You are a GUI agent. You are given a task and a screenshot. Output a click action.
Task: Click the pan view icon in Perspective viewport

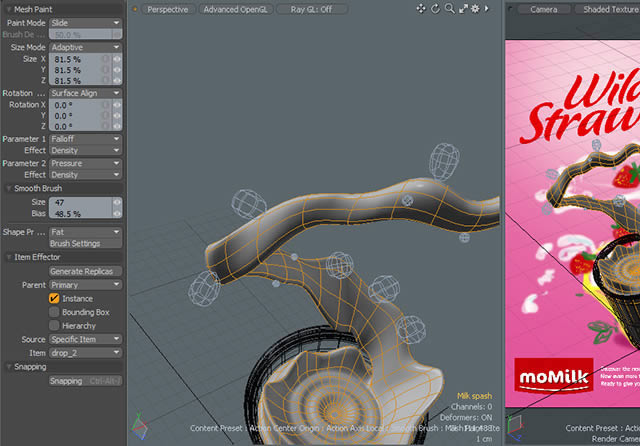pos(421,9)
